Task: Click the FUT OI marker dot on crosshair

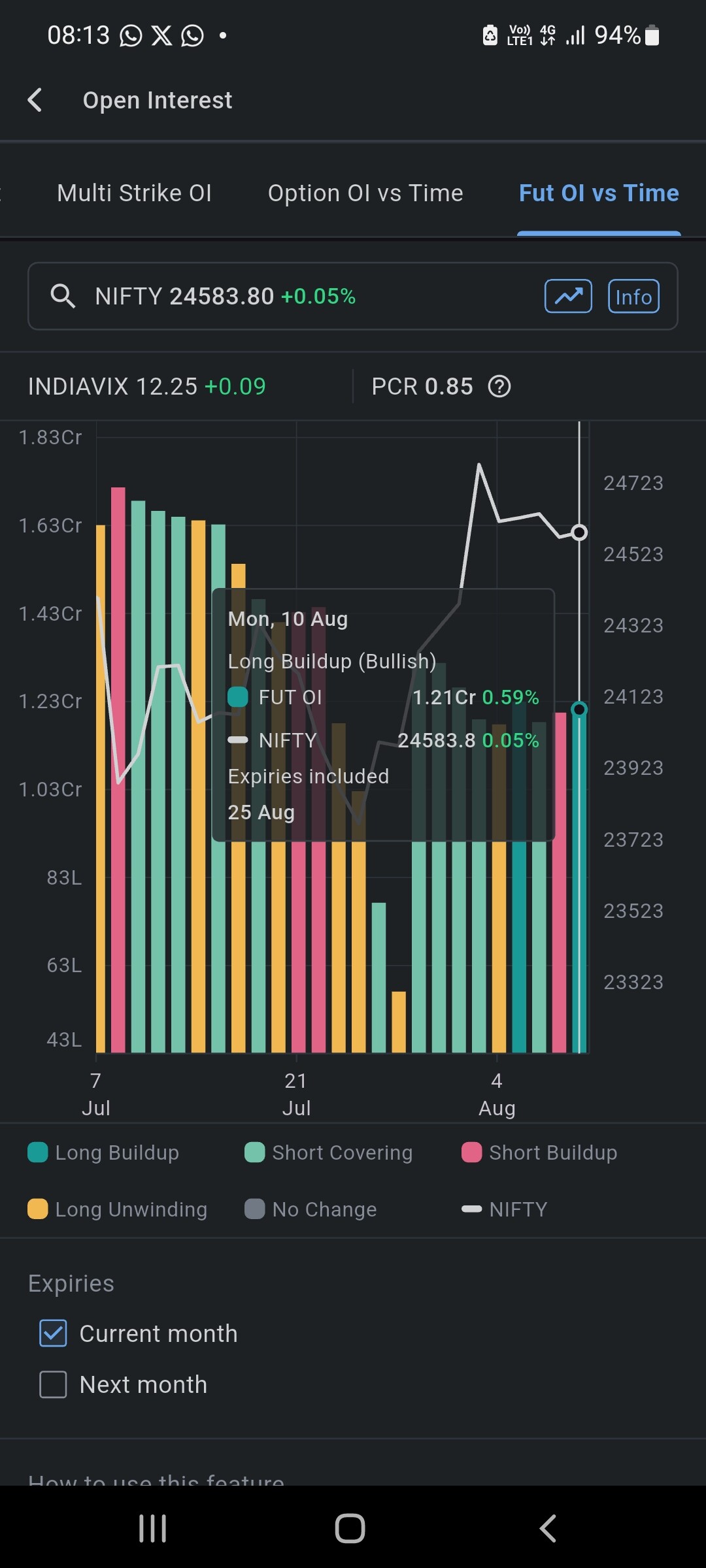Action: point(579,709)
